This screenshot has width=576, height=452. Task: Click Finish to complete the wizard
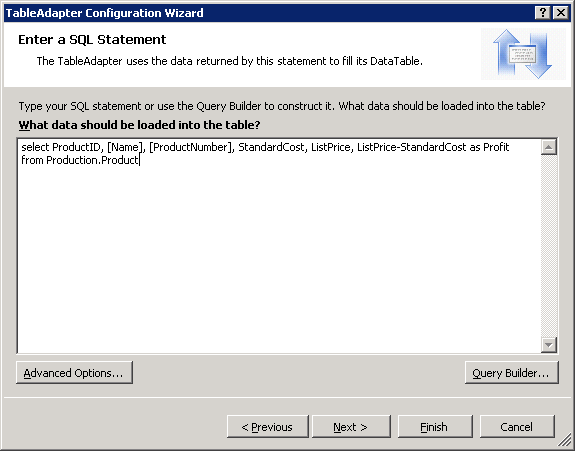click(x=435, y=427)
